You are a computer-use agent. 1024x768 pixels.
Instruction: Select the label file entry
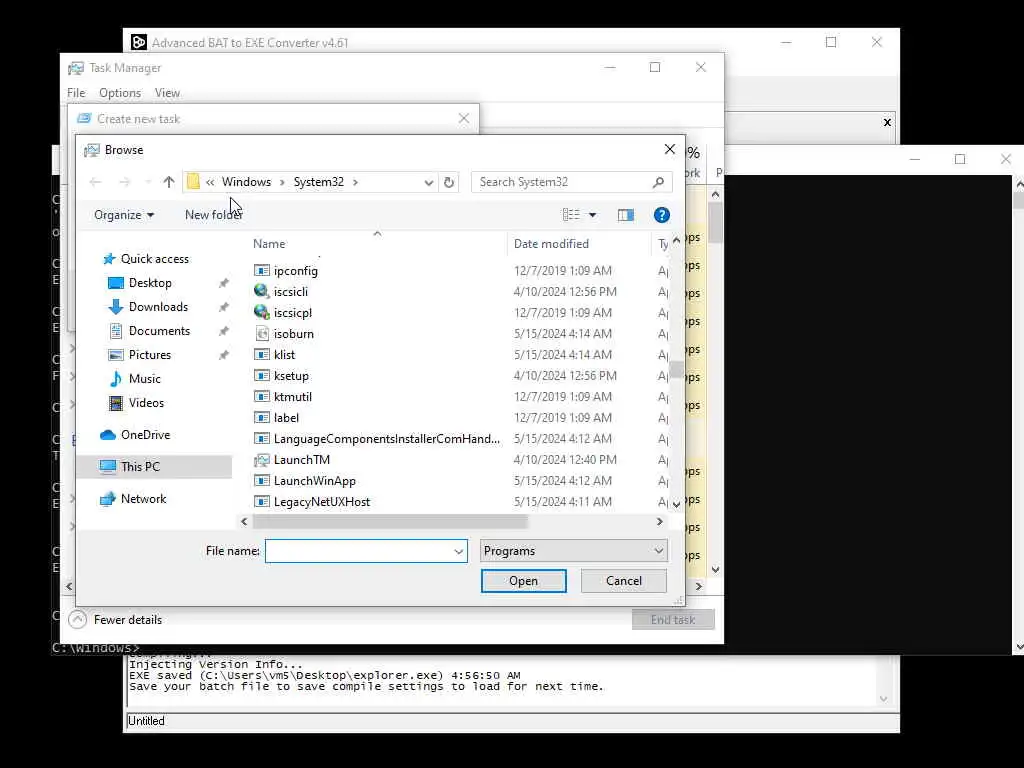coord(286,418)
